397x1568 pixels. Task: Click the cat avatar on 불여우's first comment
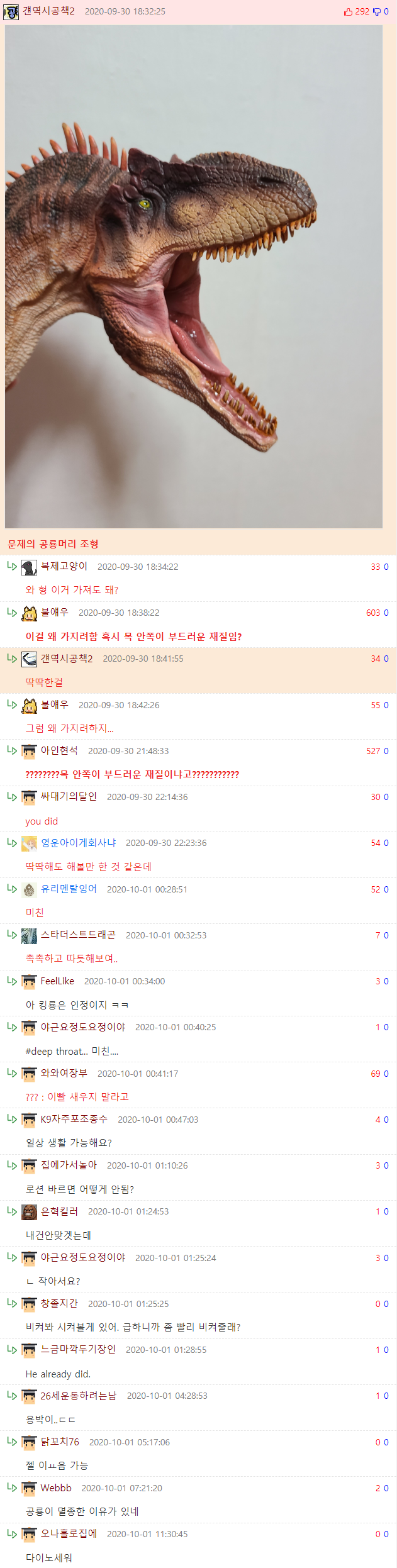(29, 613)
